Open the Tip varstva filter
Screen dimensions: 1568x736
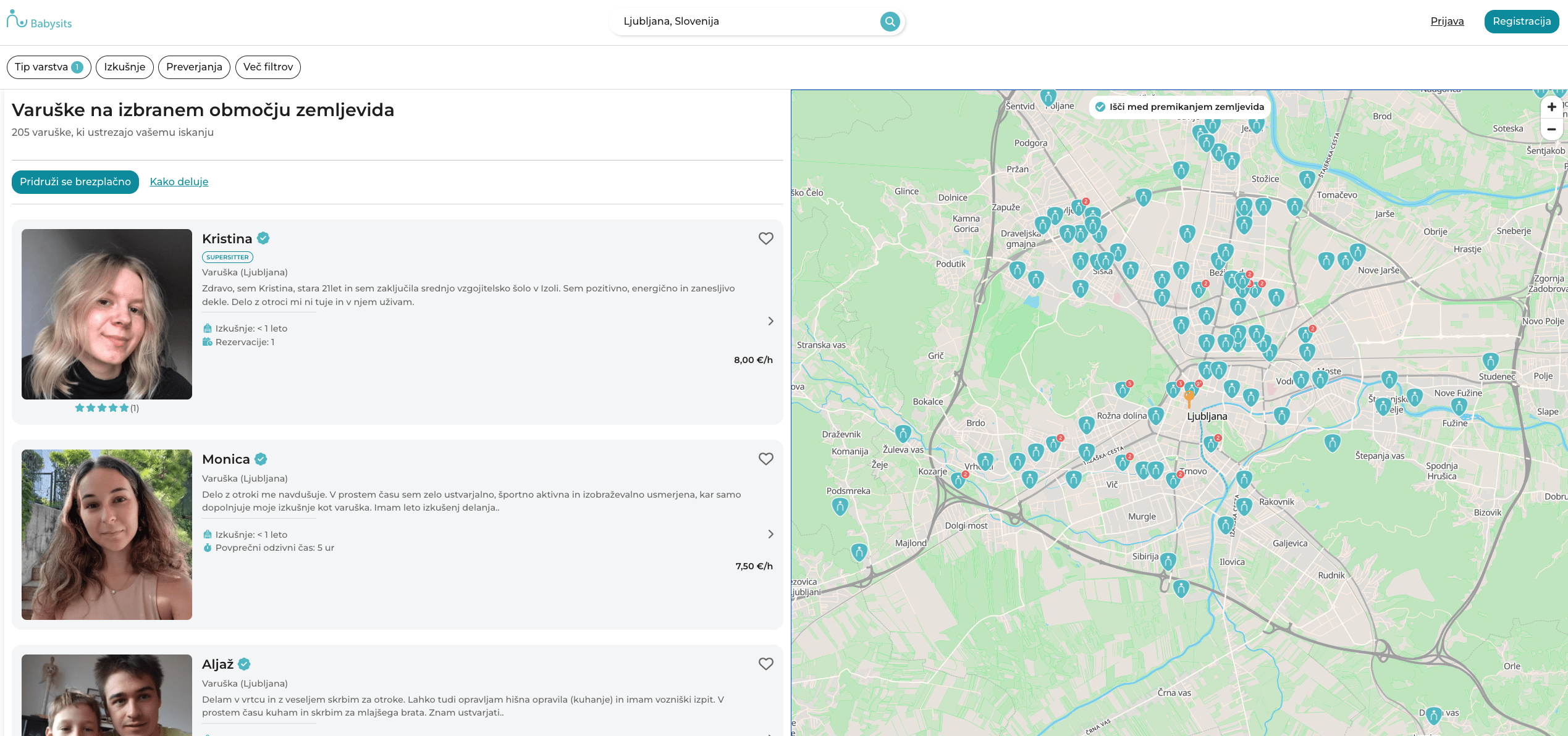49,67
